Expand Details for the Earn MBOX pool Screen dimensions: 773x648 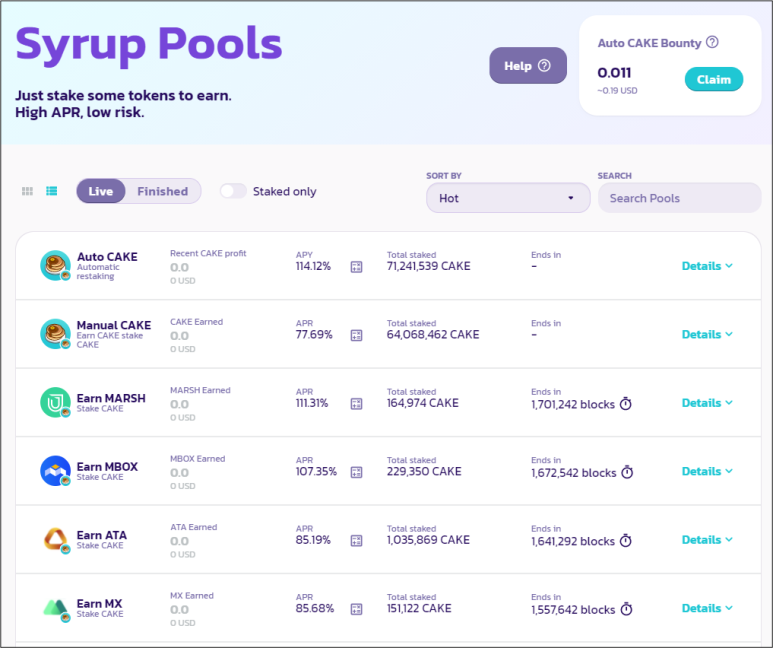tap(707, 471)
